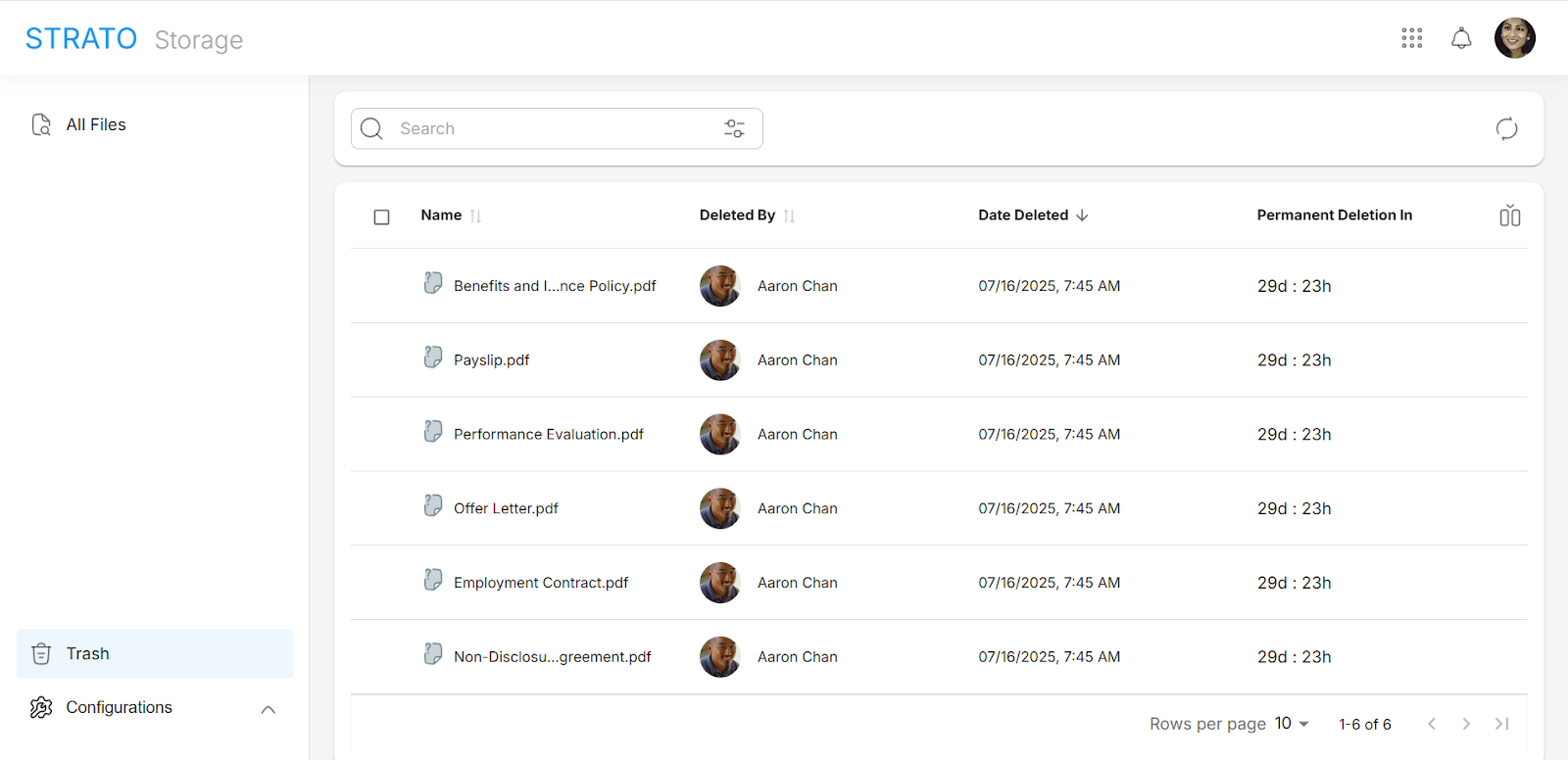This screenshot has width=1568, height=760.
Task: Open the Rows per page dropdown
Action: (1292, 724)
